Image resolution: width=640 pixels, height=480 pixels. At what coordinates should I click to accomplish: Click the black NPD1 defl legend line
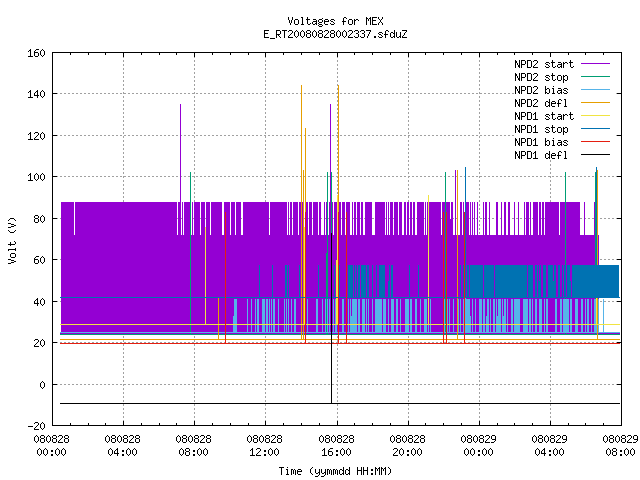click(x=595, y=155)
